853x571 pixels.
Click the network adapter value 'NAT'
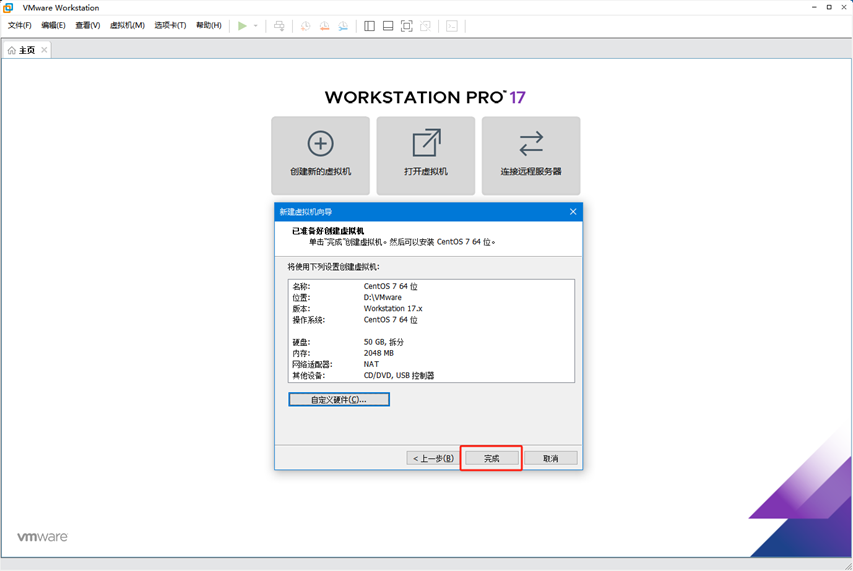[x=371, y=364]
